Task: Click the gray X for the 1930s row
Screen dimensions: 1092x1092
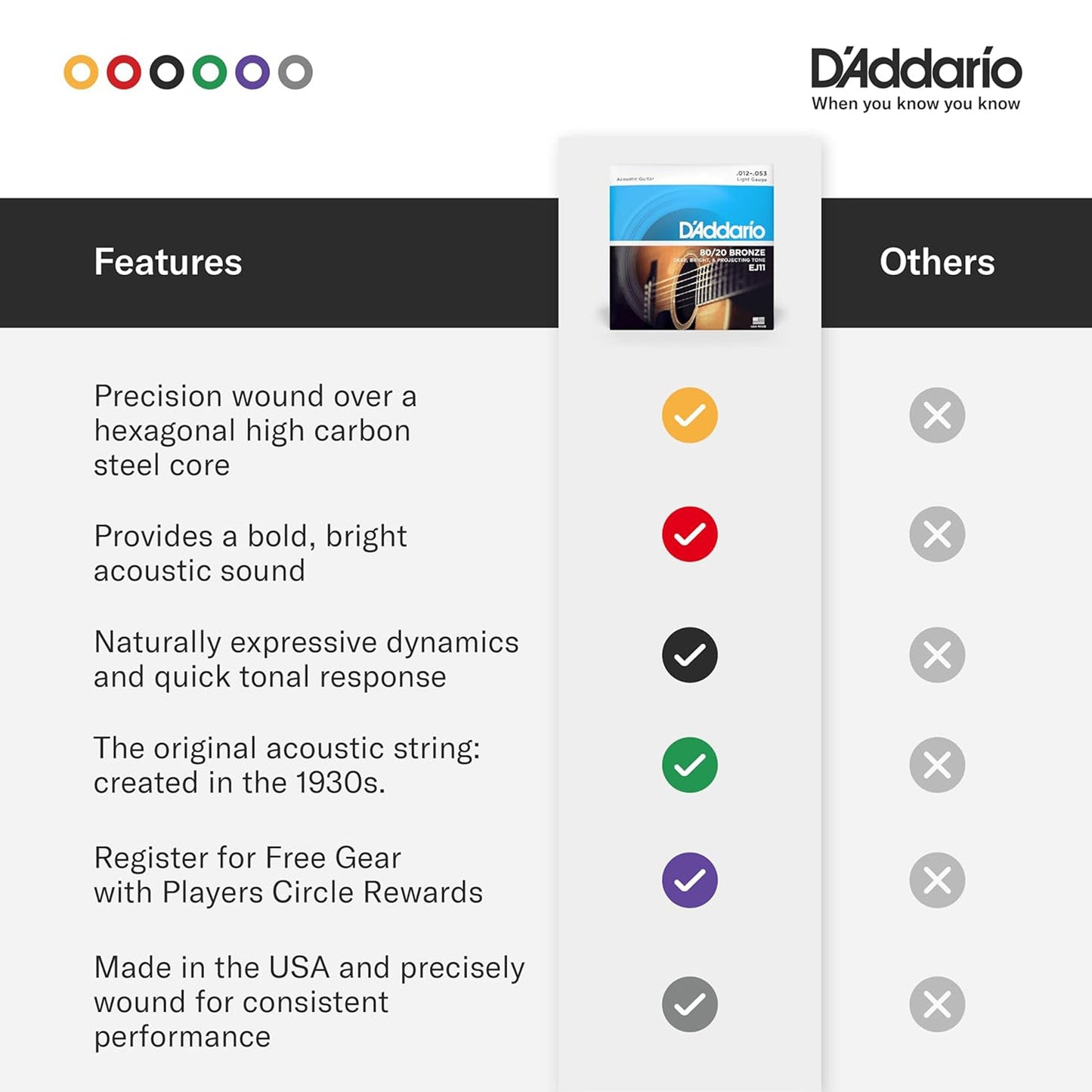Action: [x=937, y=765]
